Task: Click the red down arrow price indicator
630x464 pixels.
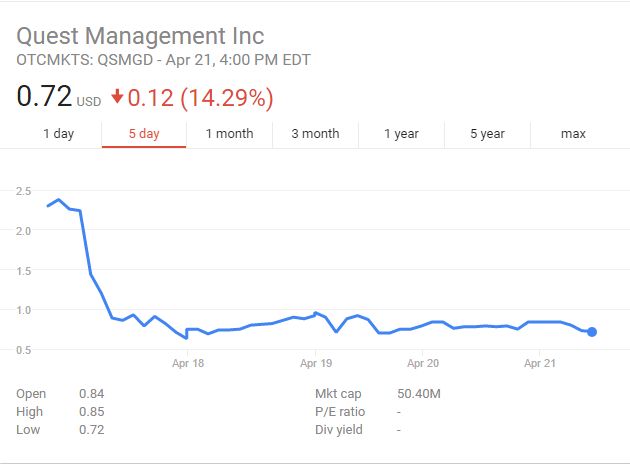Action: click(118, 98)
